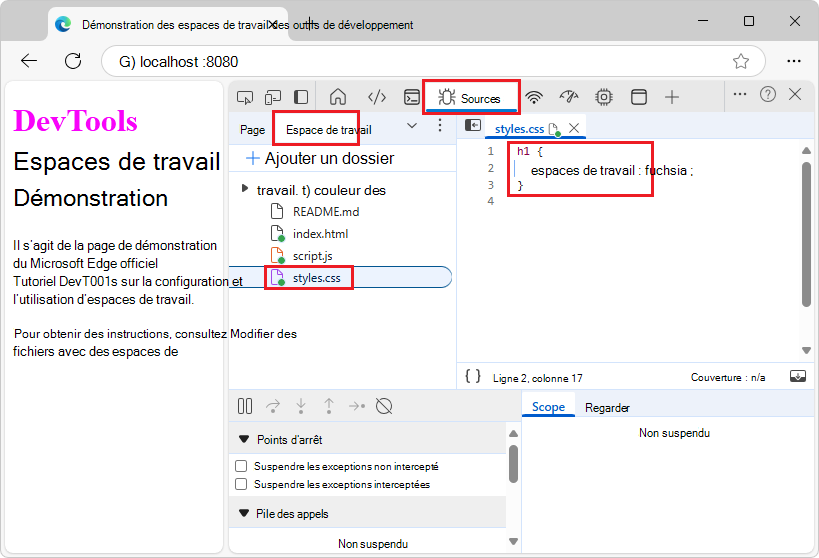This screenshot has width=819, height=558.
Task: Toggle the Quick View panel icon
Action: (301, 97)
